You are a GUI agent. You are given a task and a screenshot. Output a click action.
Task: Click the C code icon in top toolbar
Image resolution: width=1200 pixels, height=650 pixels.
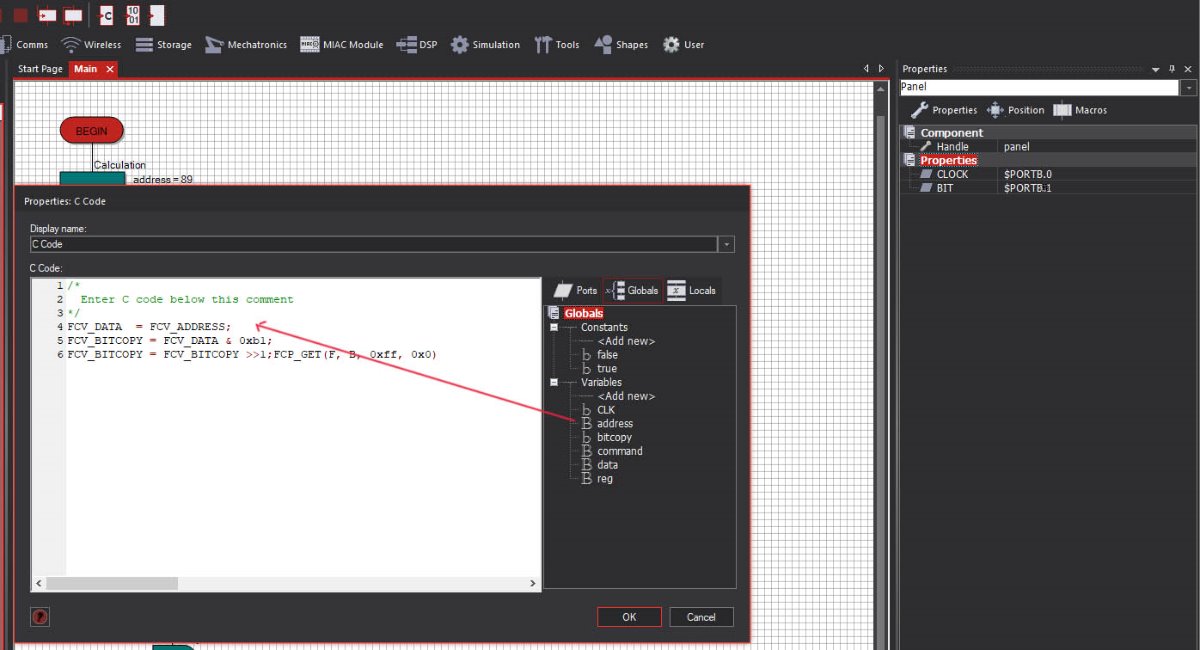coord(106,15)
